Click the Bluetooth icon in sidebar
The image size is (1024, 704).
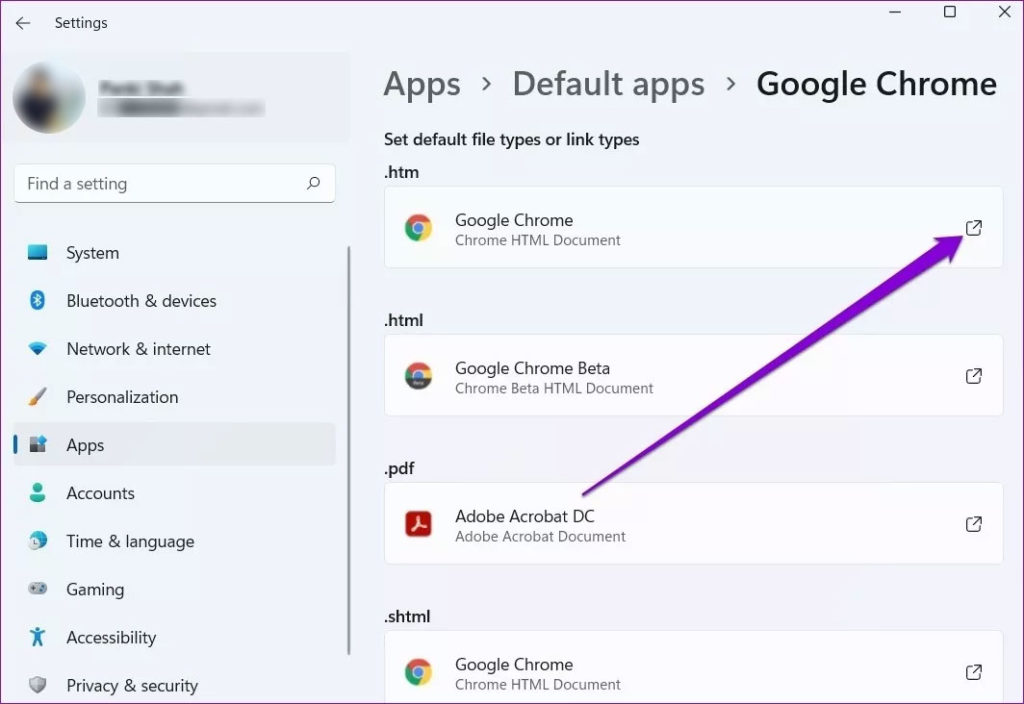[x=37, y=300]
